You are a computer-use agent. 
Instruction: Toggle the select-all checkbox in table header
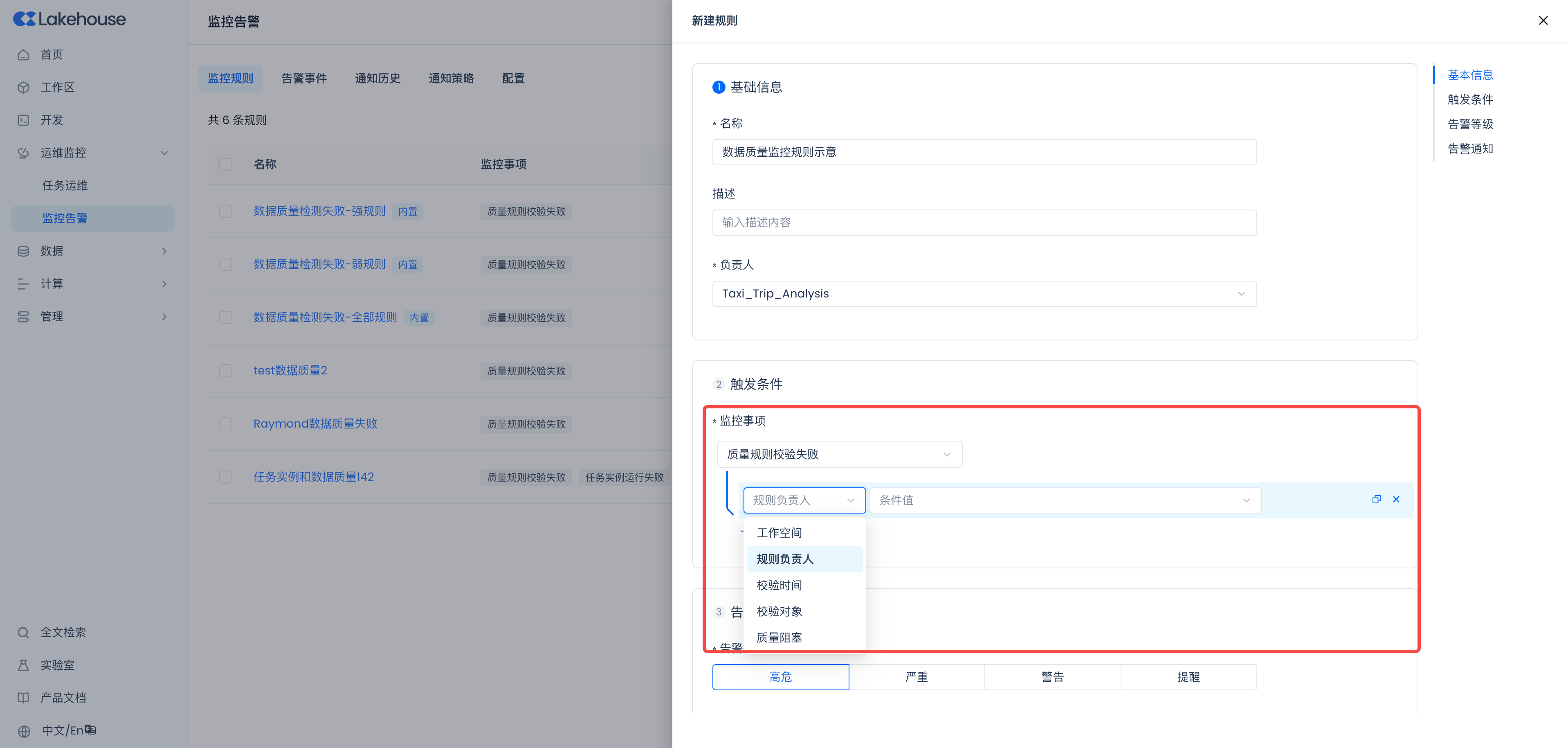coord(226,164)
